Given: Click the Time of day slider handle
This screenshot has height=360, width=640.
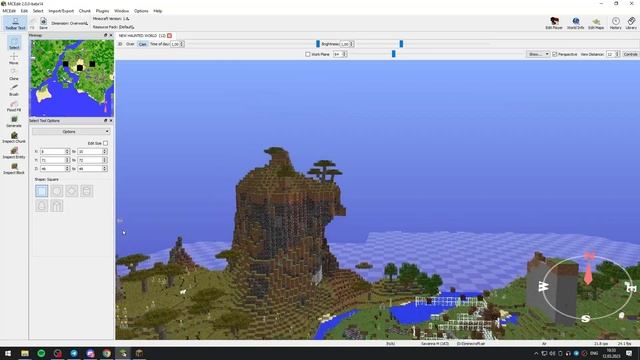Looking at the screenshot, I should point(318,44).
